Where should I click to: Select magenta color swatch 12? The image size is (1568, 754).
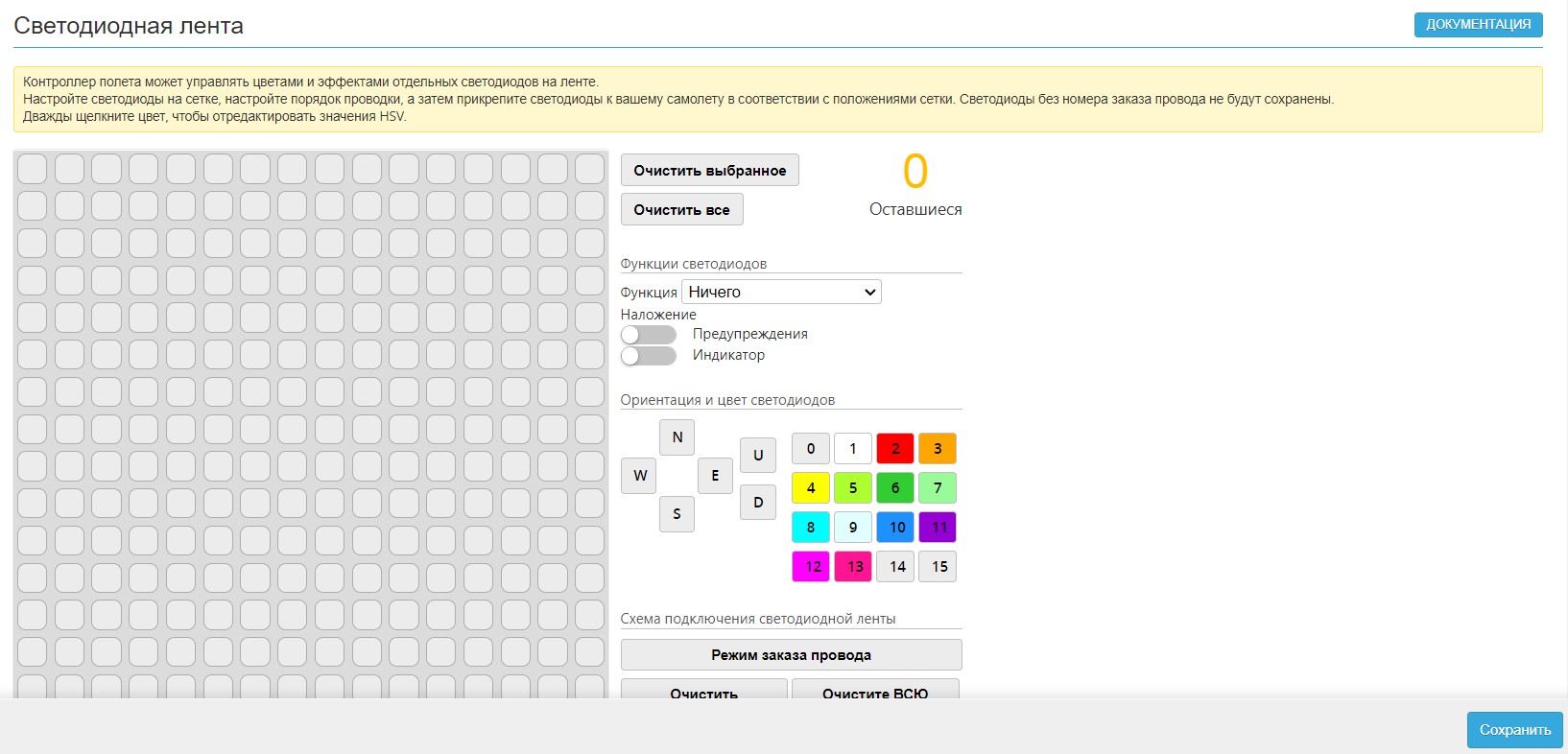click(811, 567)
